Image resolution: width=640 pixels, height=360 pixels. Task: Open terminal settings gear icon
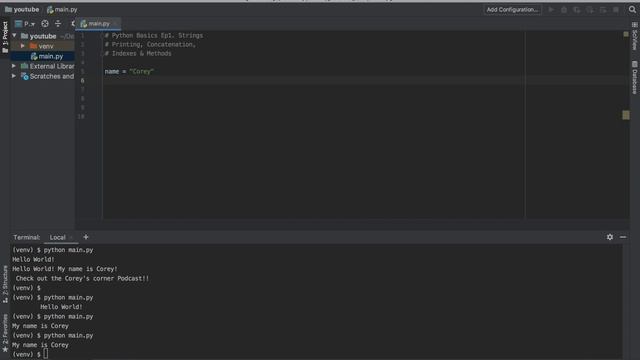[610, 237]
